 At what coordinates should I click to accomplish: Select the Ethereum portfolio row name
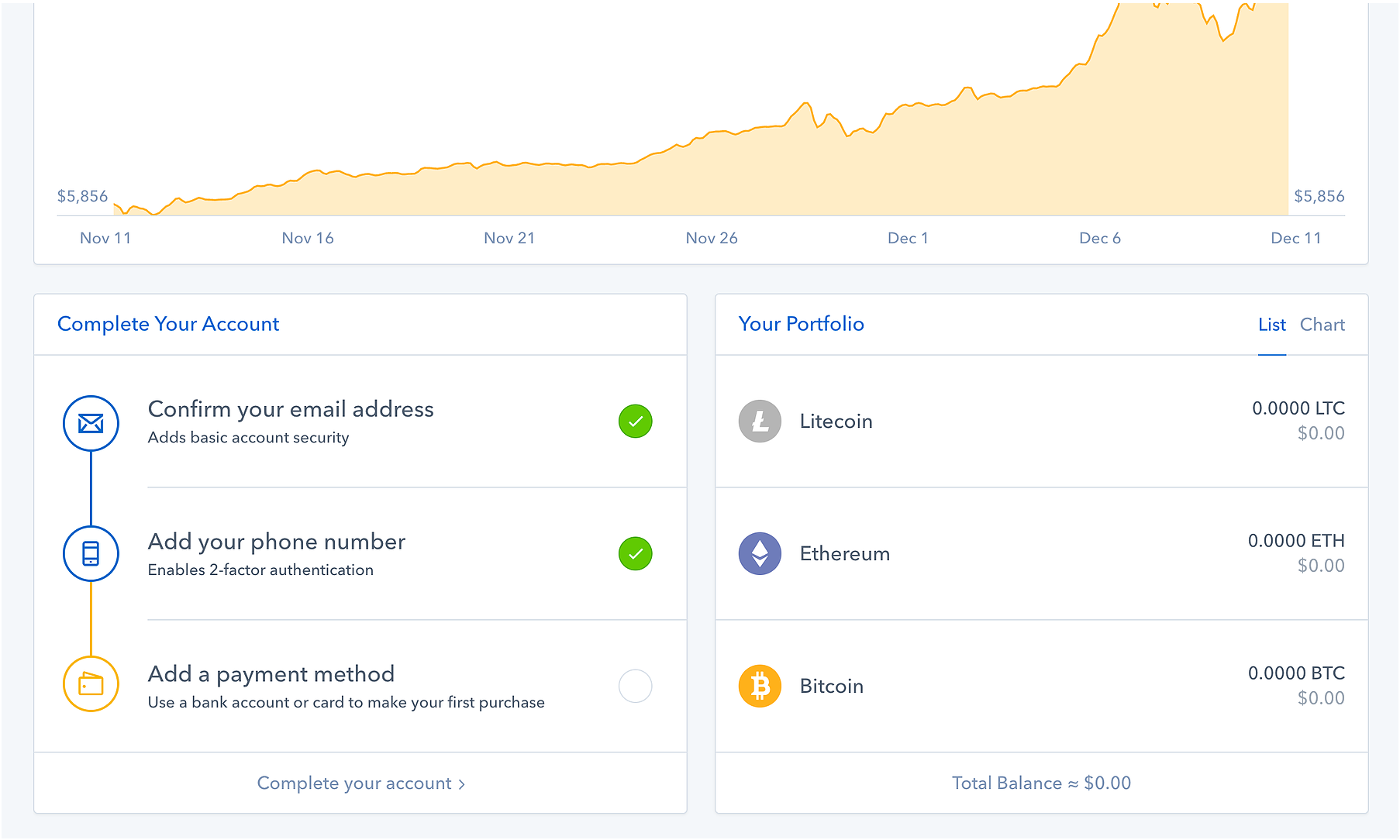point(845,554)
